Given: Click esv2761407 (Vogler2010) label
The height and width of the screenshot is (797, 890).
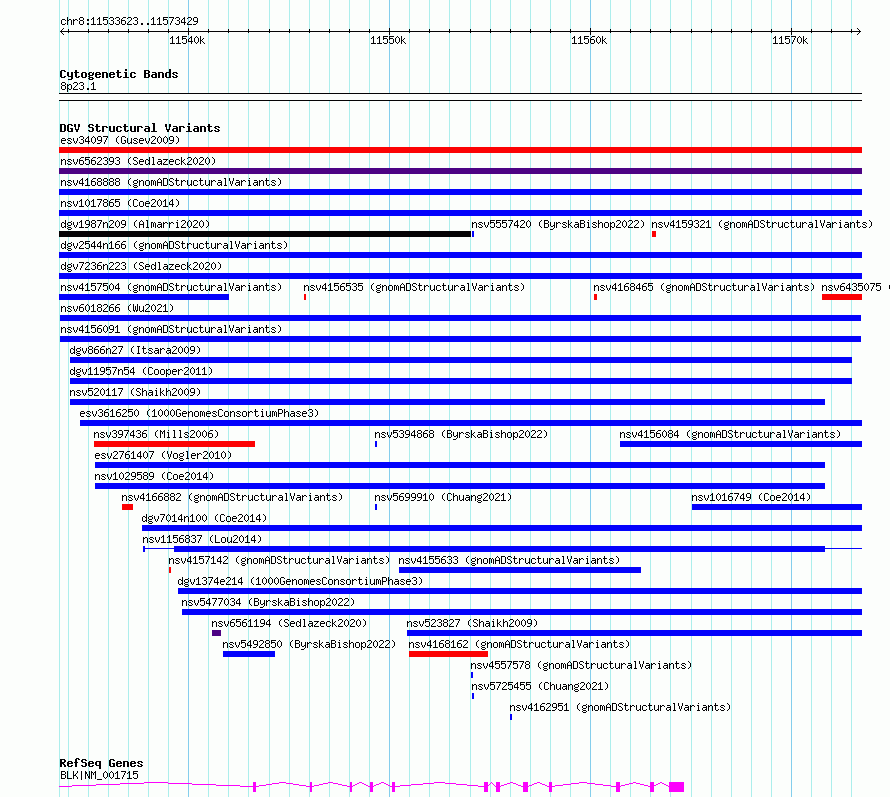Looking at the screenshot, I should [163, 455].
